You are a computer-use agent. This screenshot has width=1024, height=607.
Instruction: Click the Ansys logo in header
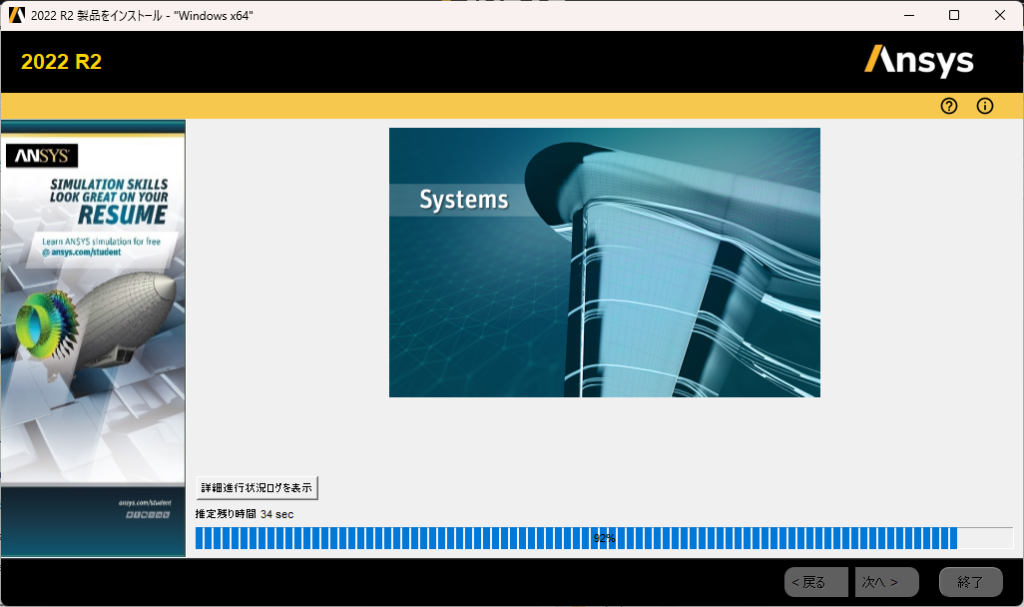click(919, 61)
